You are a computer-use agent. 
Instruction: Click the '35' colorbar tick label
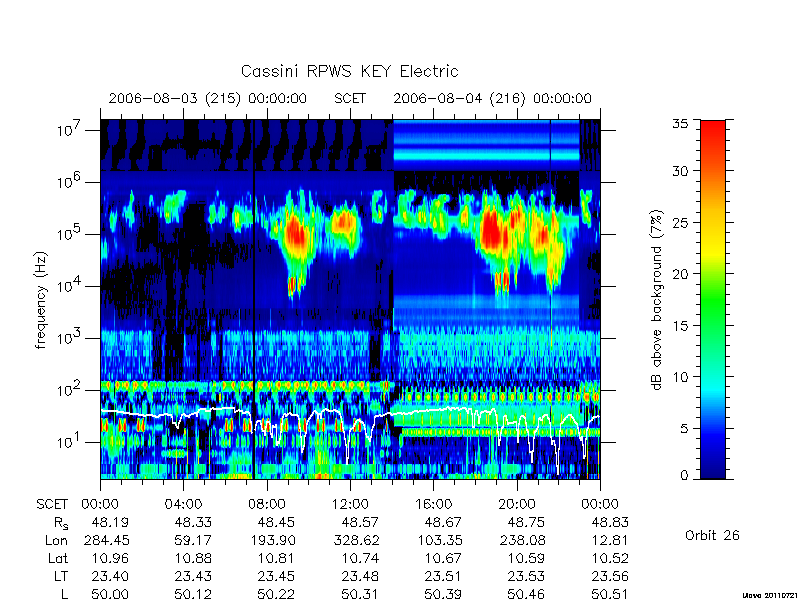point(680,124)
